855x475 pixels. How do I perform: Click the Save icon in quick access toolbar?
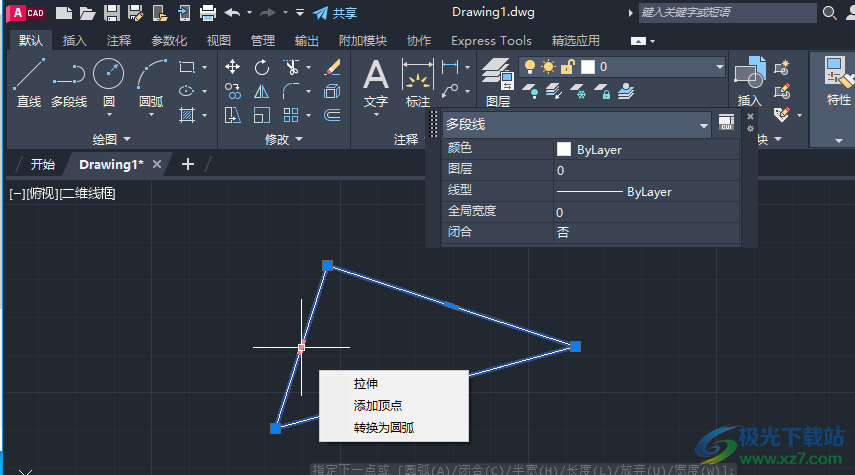[x=112, y=13]
